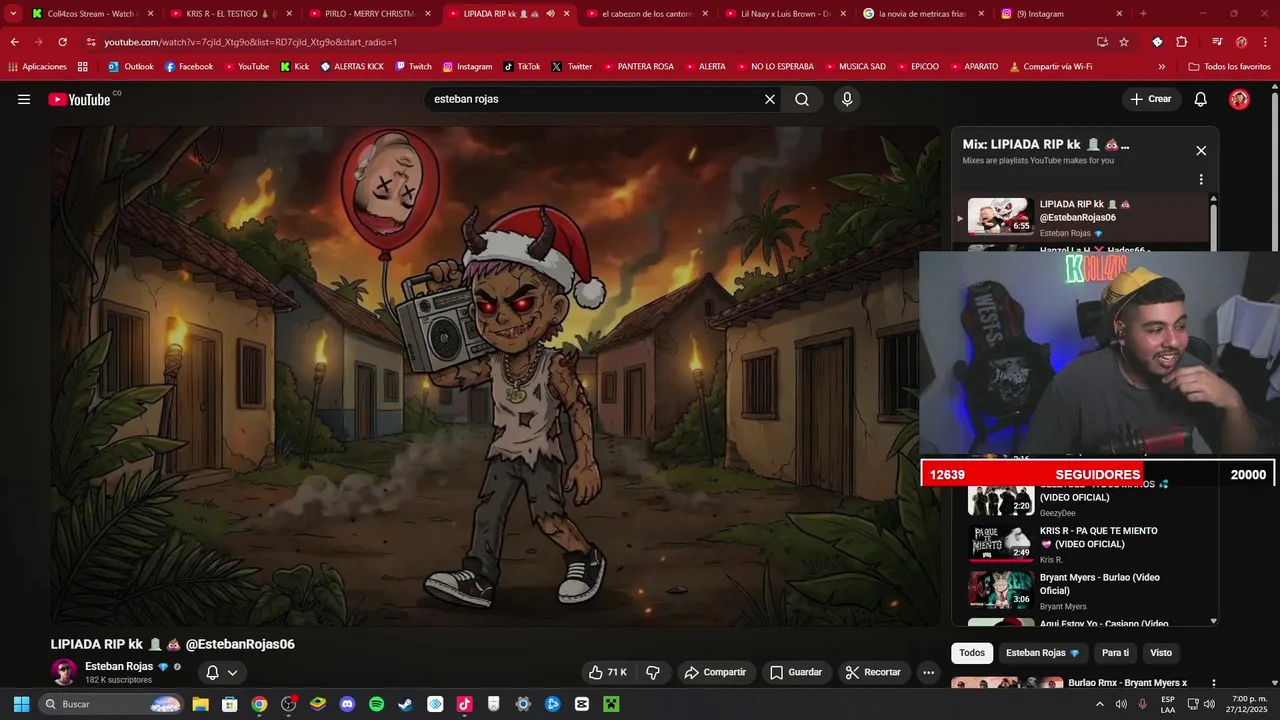Open Esteban Rojas channel avatar
This screenshot has height=720, width=1280.
tap(64, 672)
